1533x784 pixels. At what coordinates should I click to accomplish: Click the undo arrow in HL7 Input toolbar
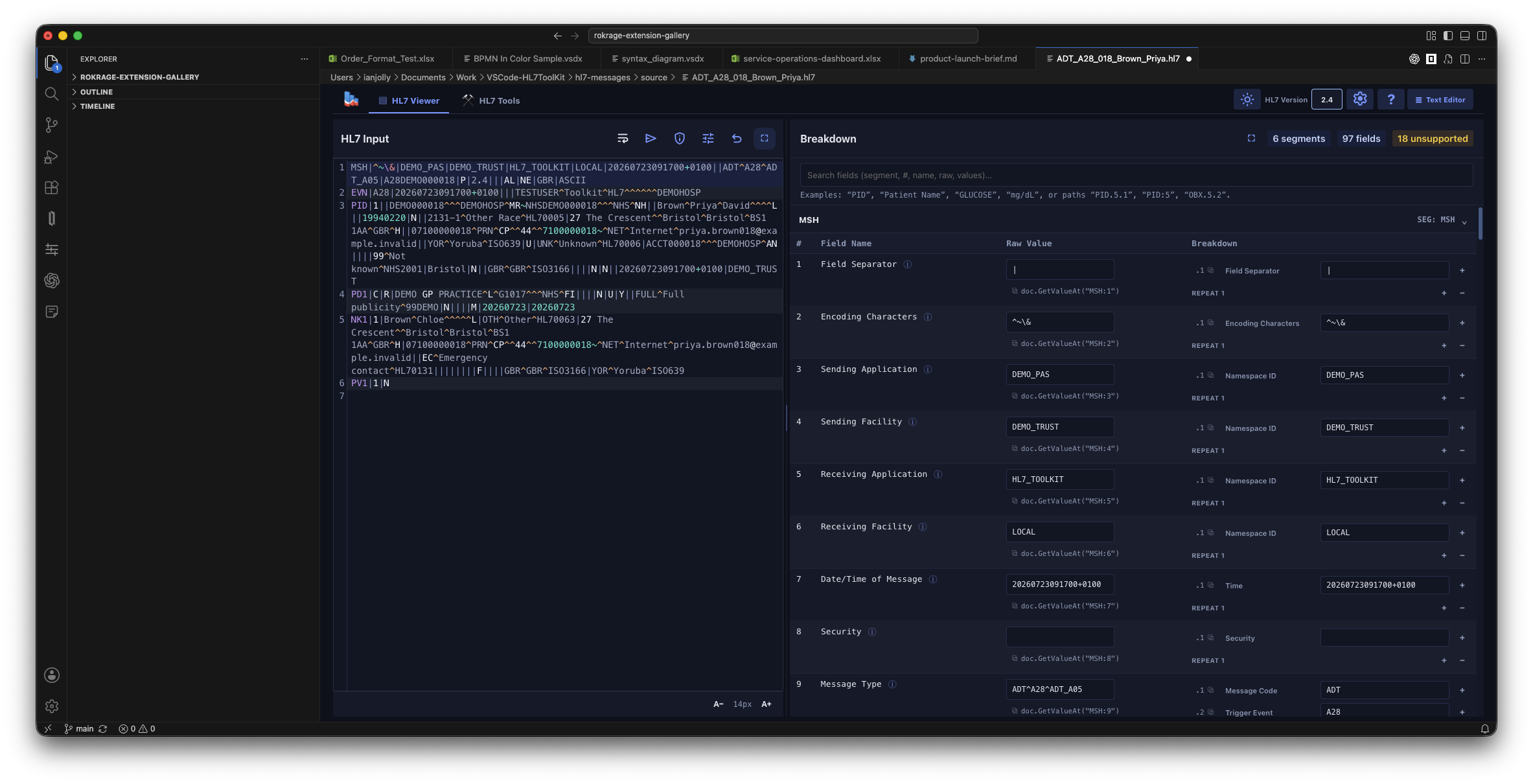click(x=737, y=139)
